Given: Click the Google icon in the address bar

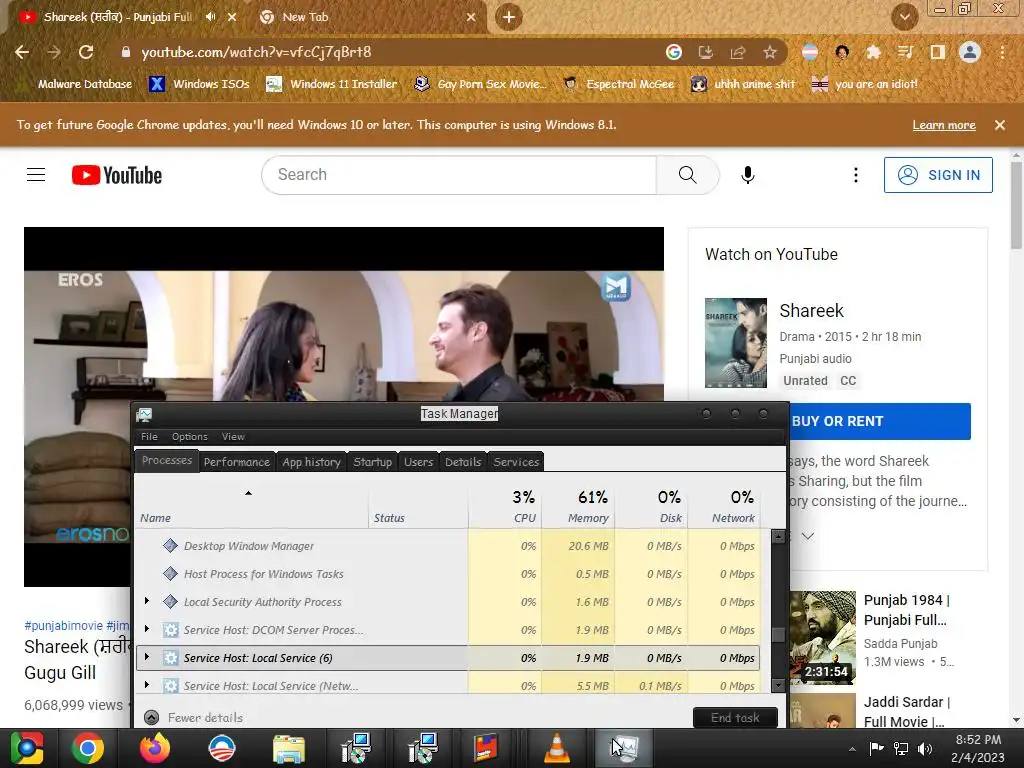Looking at the screenshot, I should pyautogui.click(x=674, y=52).
